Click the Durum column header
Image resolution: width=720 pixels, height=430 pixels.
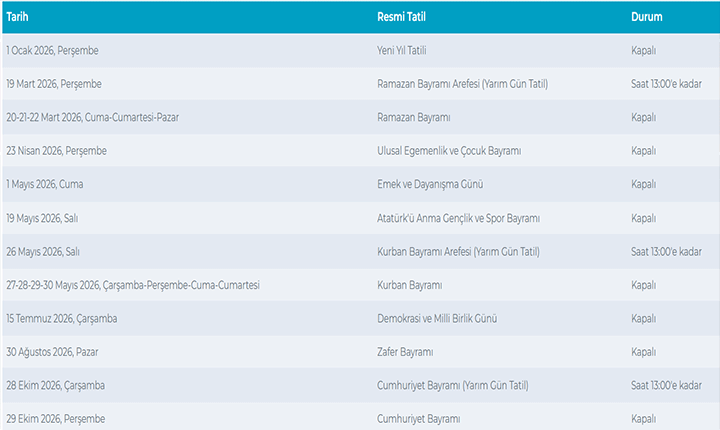pos(647,18)
